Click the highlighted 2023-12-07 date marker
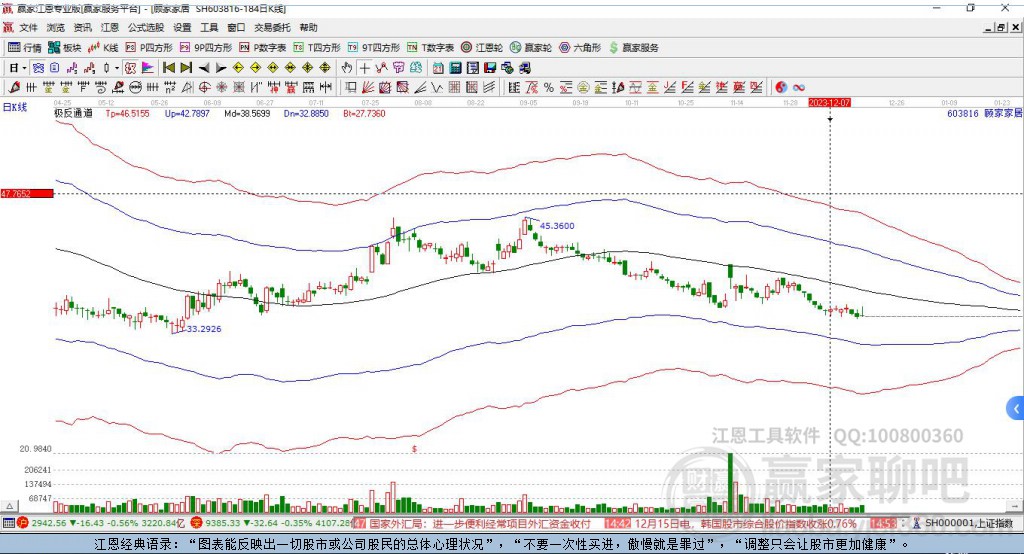Image resolution: width=1024 pixels, height=554 pixels. pos(829,103)
